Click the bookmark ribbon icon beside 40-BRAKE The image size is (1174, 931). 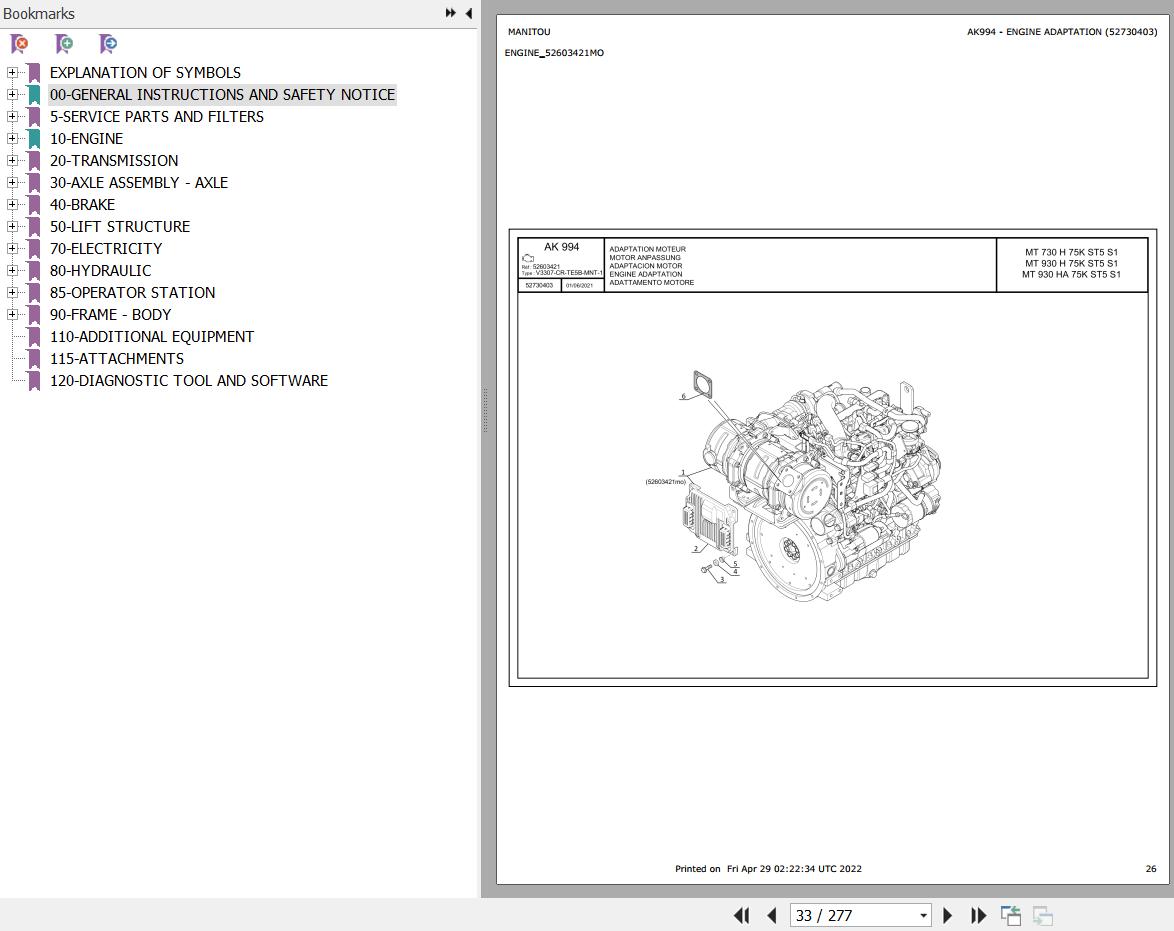click(x=34, y=204)
